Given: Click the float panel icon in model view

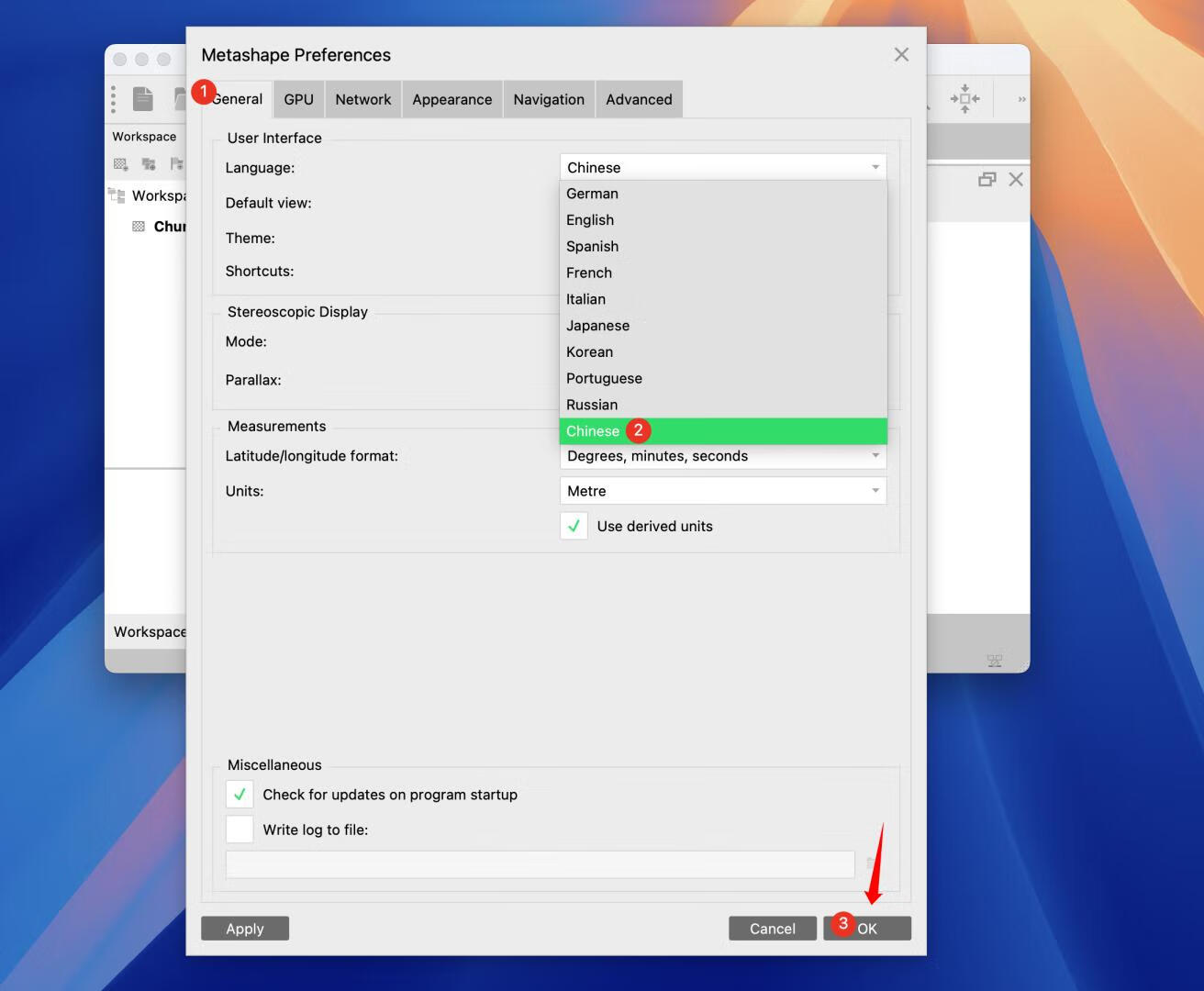Looking at the screenshot, I should 987,180.
